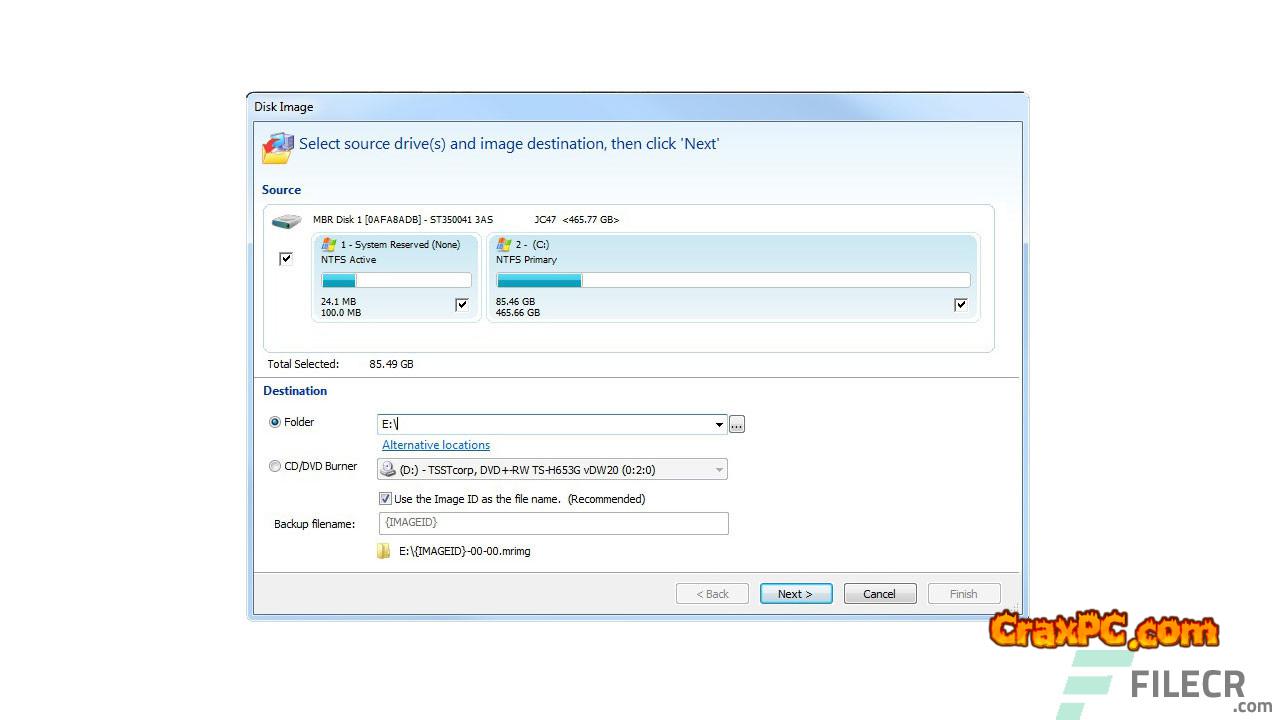
Task: Click the Cancel button
Action: 880,594
